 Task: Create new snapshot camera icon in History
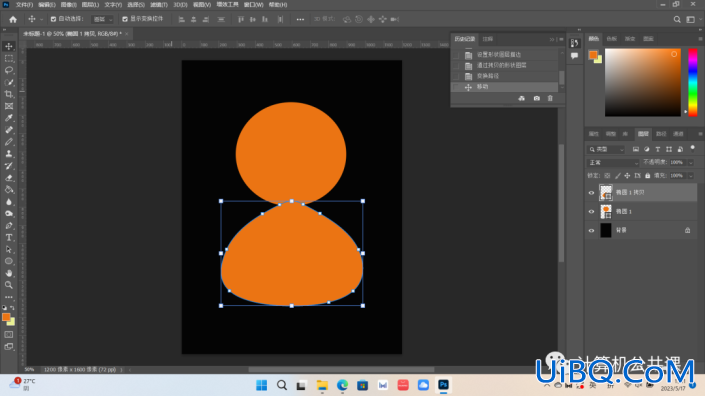[536, 98]
